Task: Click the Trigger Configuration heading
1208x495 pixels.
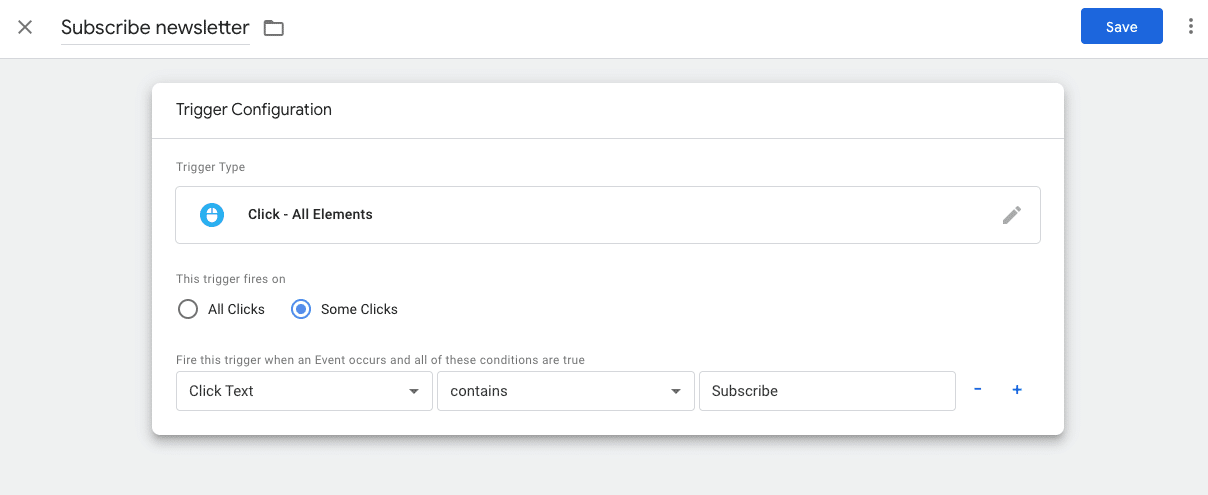Action: [x=254, y=110]
